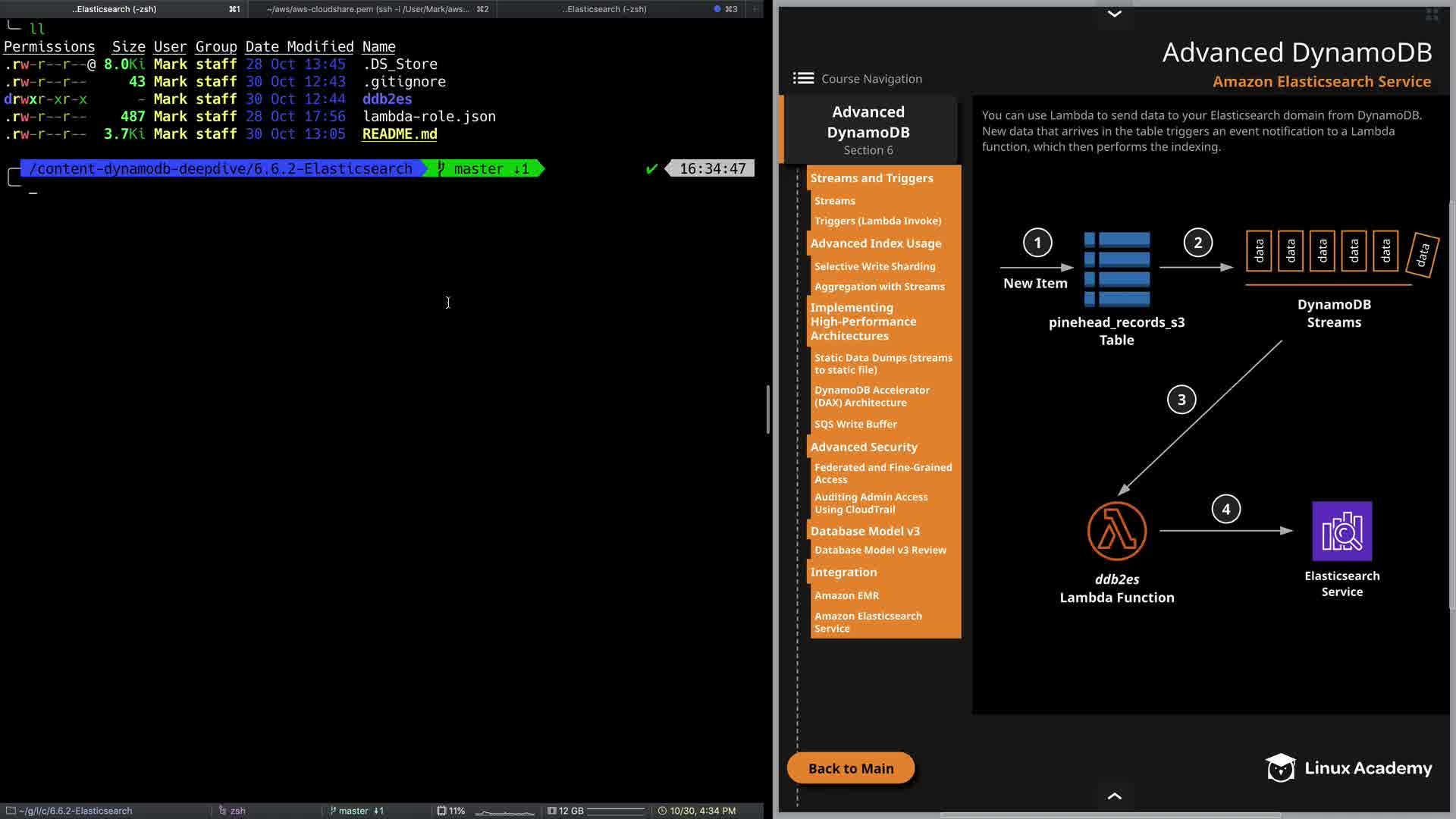Expand the bottom panel chevron
The image size is (1456, 819).
[1114, 796]
